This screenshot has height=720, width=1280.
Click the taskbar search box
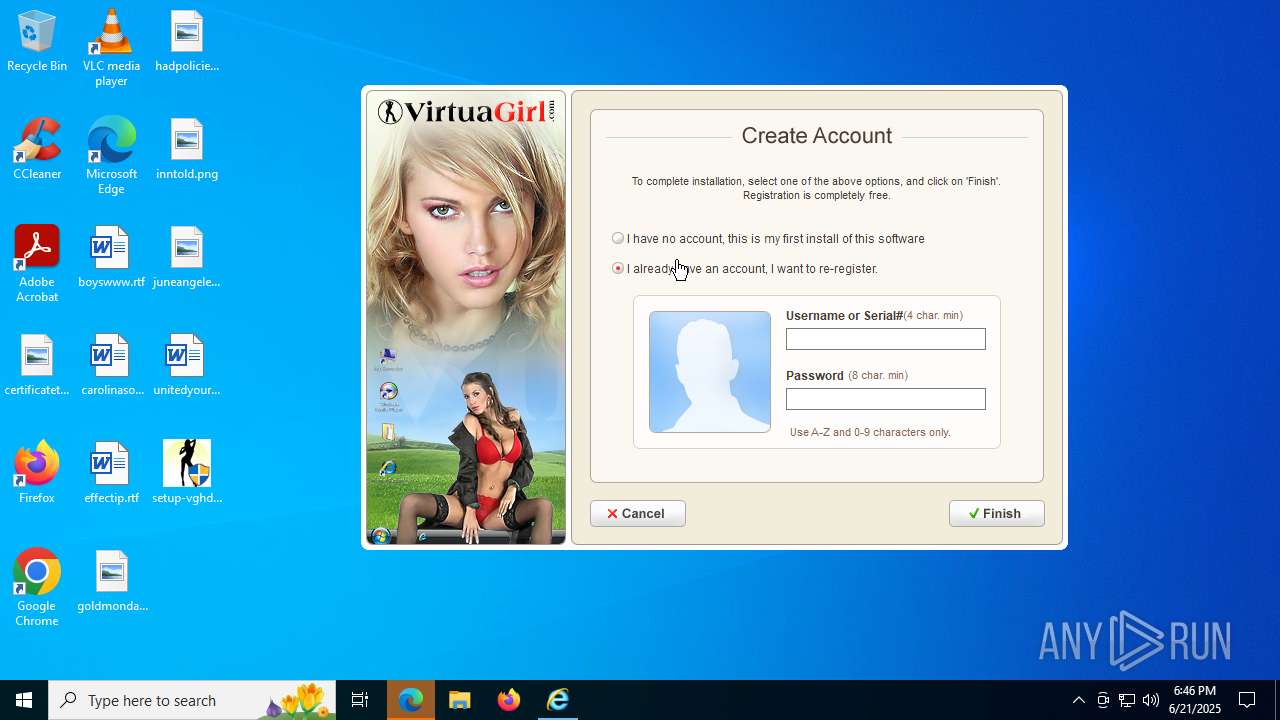[192, 700]
